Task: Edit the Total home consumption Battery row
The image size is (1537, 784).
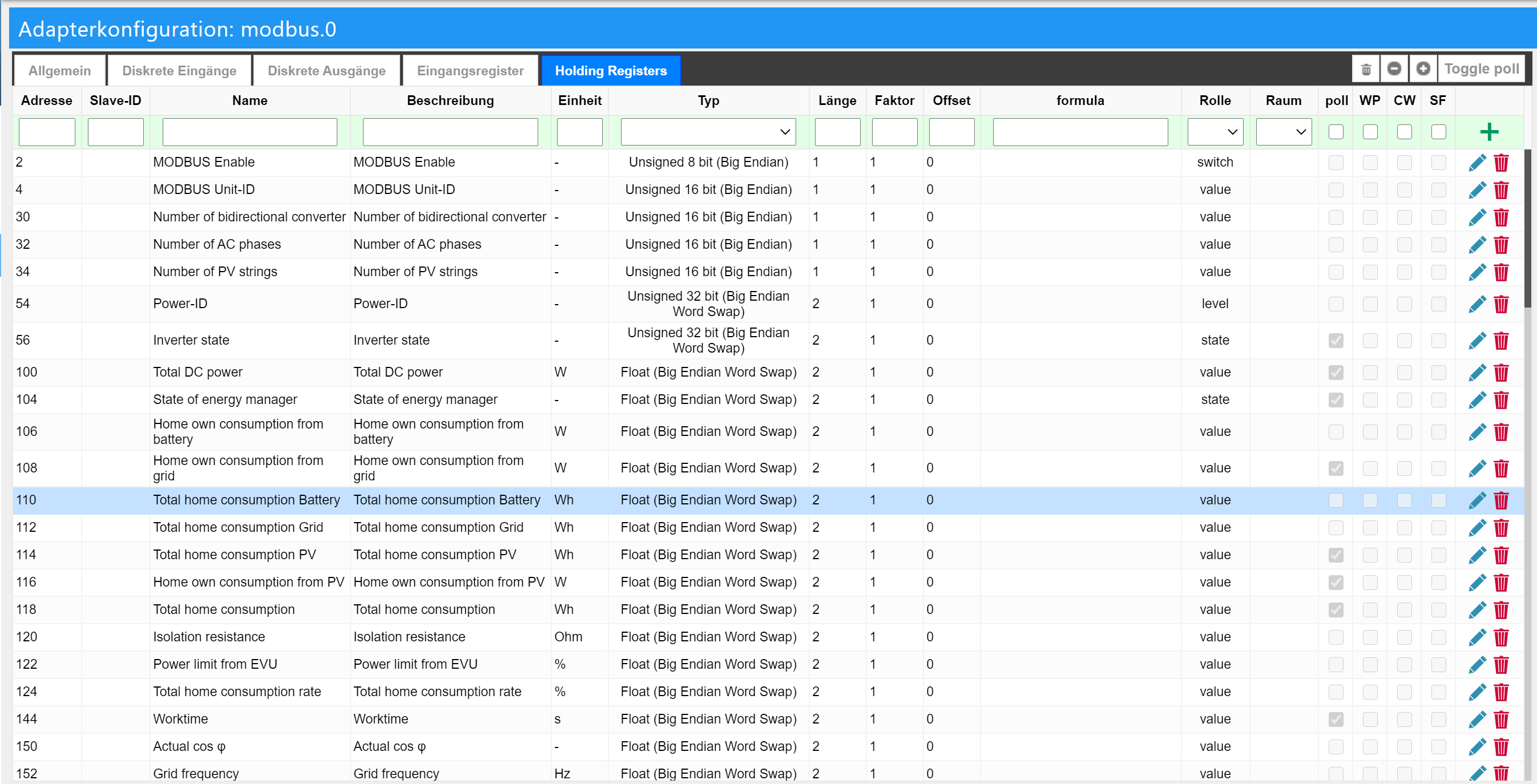Action: point(1477,500)
